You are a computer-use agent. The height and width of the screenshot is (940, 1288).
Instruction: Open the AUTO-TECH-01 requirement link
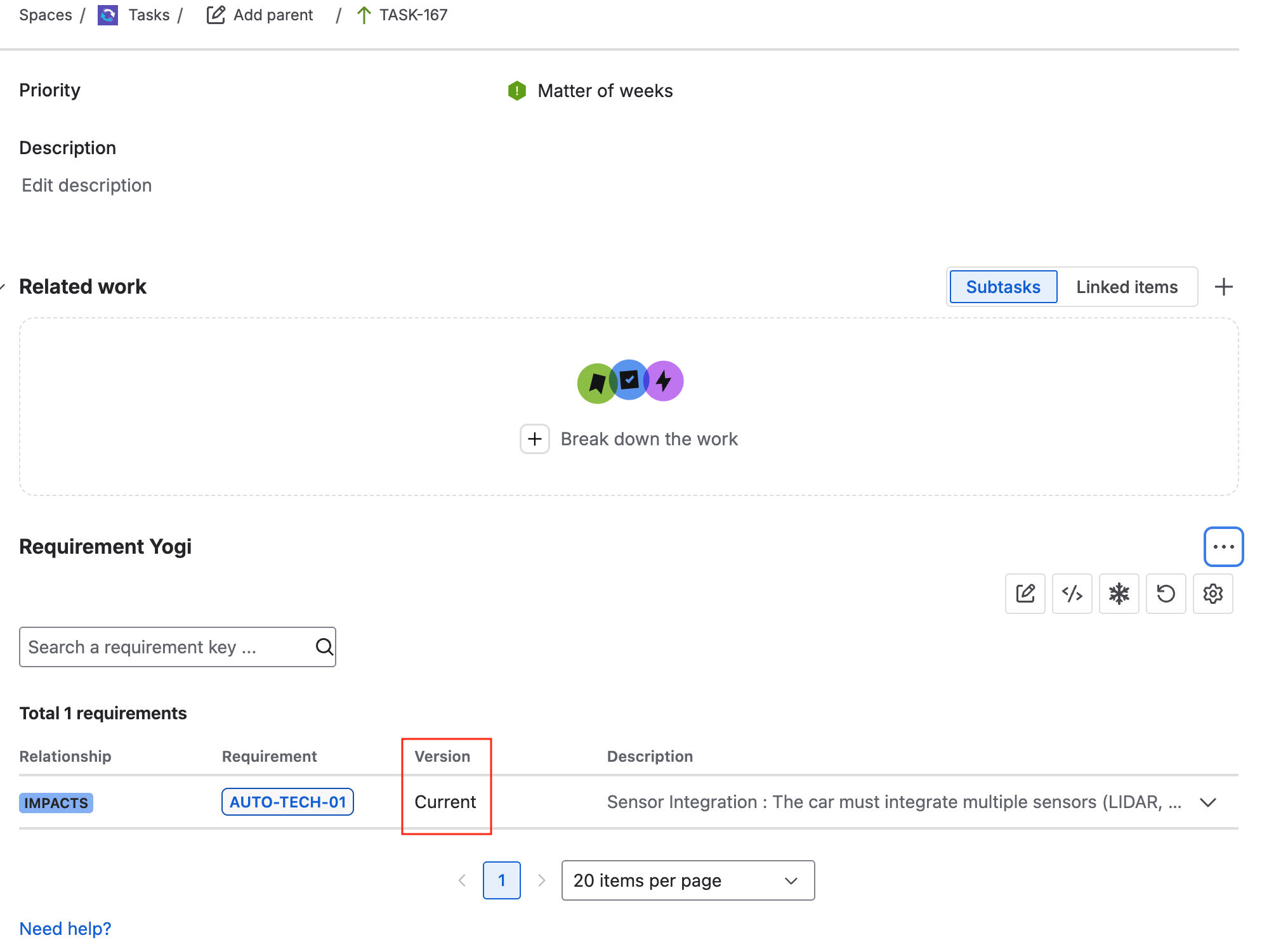pyautogui.click(x=287, y=801)
